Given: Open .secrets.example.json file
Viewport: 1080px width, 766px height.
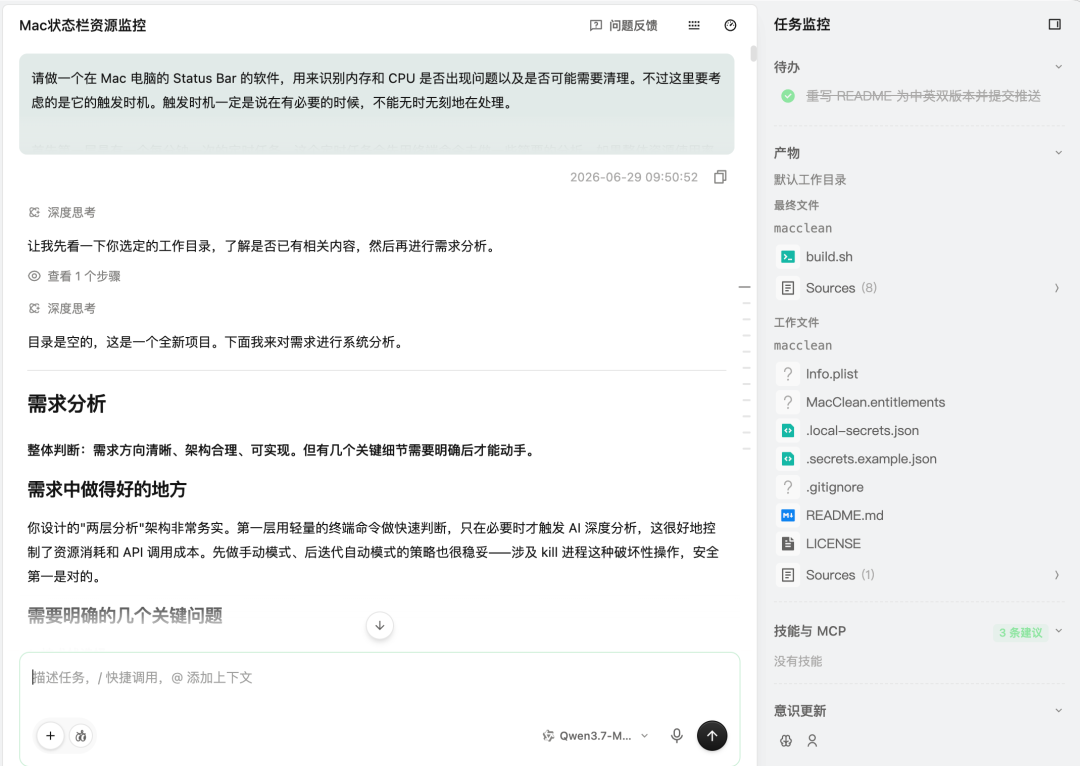Looking at the screenshot, I should 871,459.
